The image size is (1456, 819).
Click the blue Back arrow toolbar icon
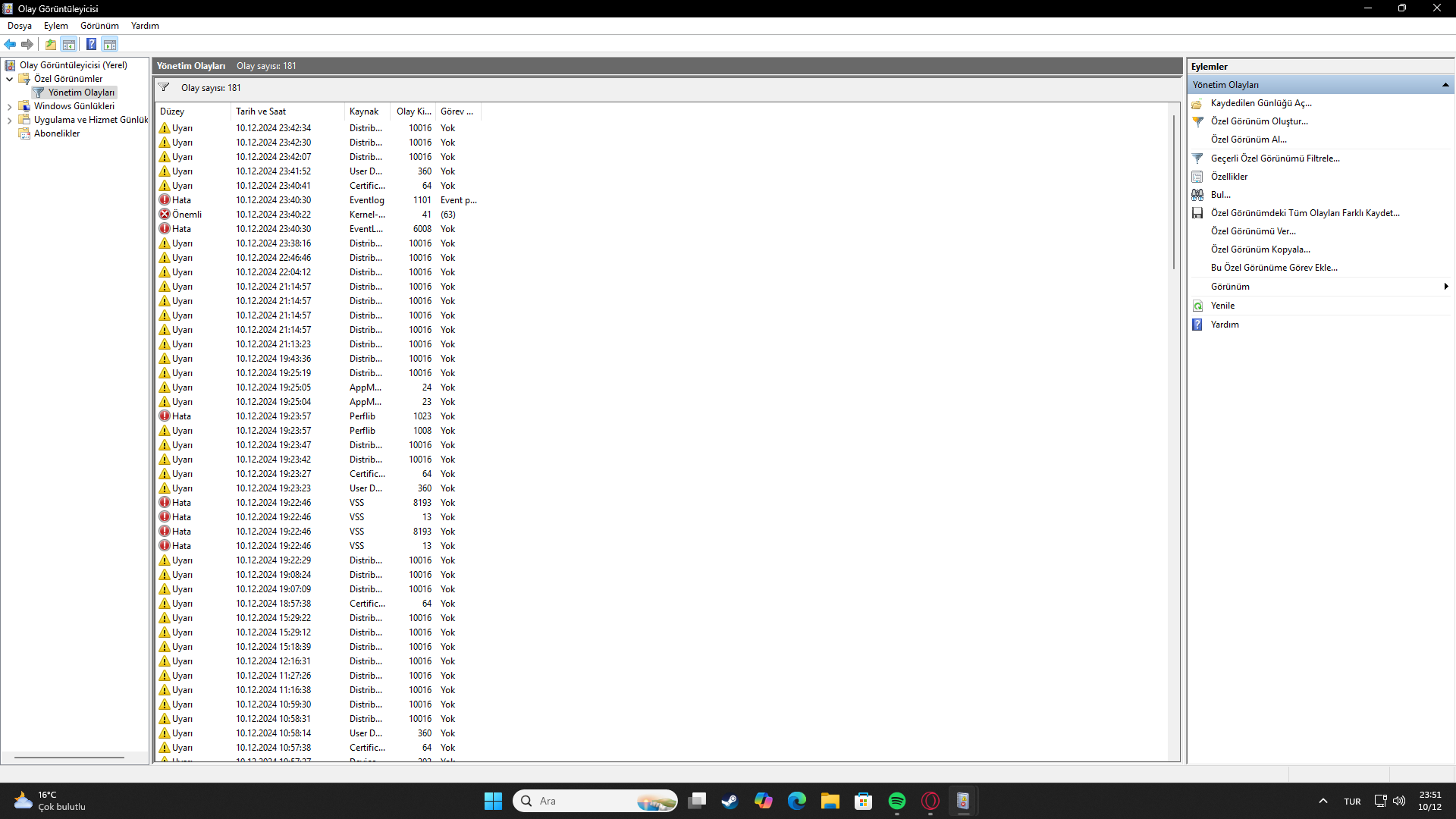coord(10,44)
